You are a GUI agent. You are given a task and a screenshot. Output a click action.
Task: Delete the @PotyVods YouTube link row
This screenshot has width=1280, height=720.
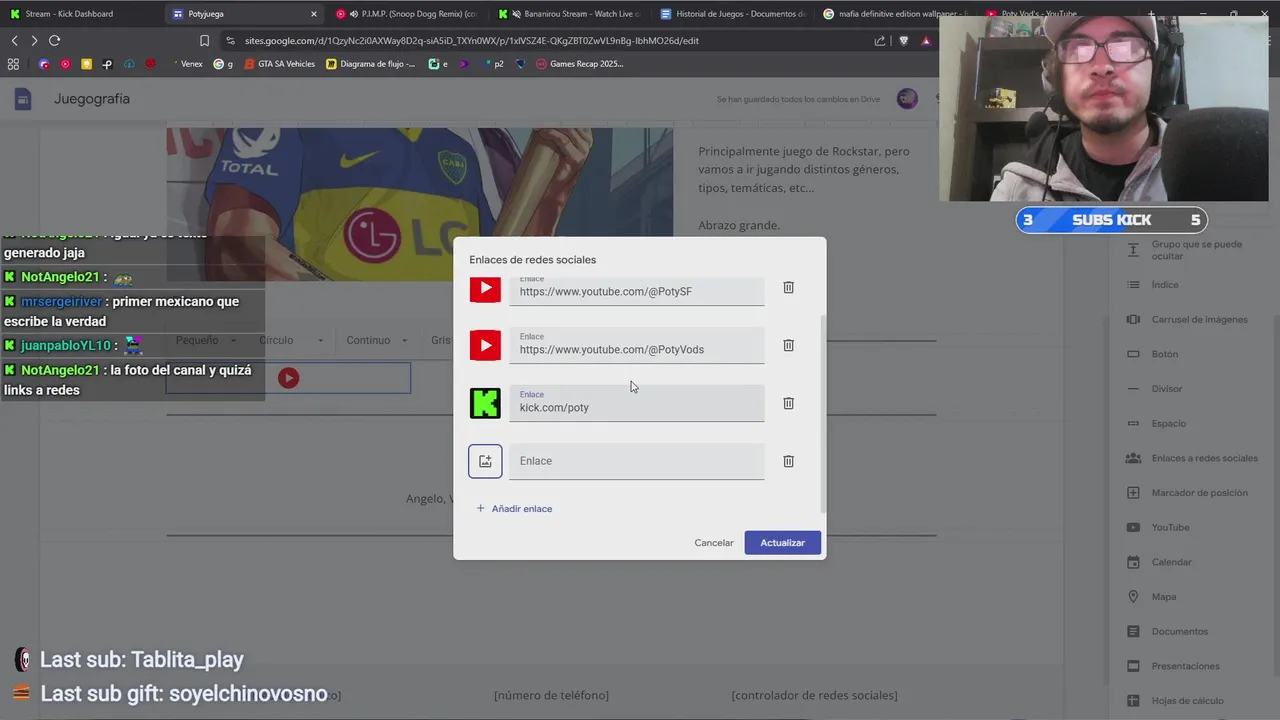tap(788, 345)
